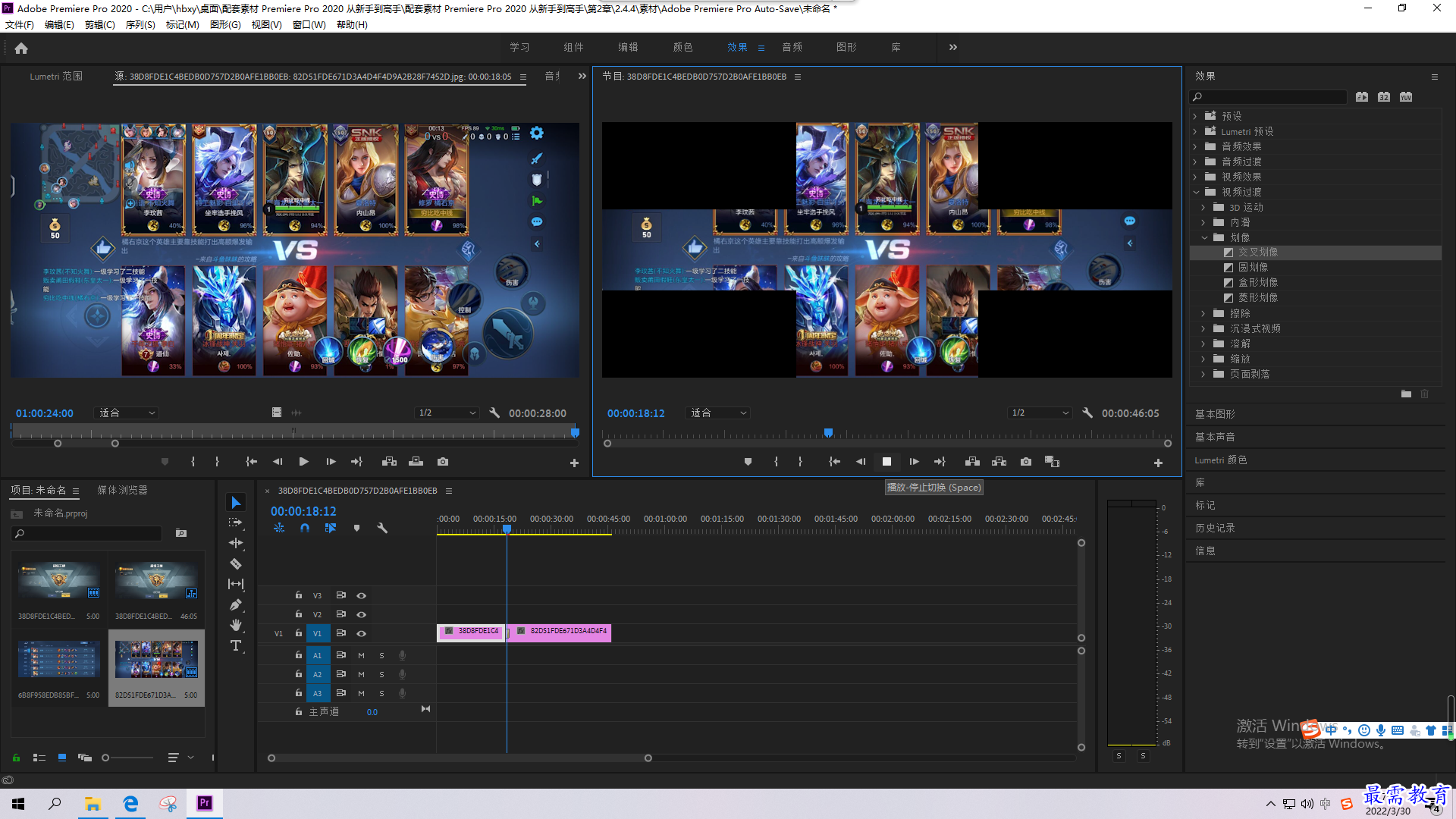Open the 基本声音 panel
Screen dimensions: 1456x819
point(1215,437)
